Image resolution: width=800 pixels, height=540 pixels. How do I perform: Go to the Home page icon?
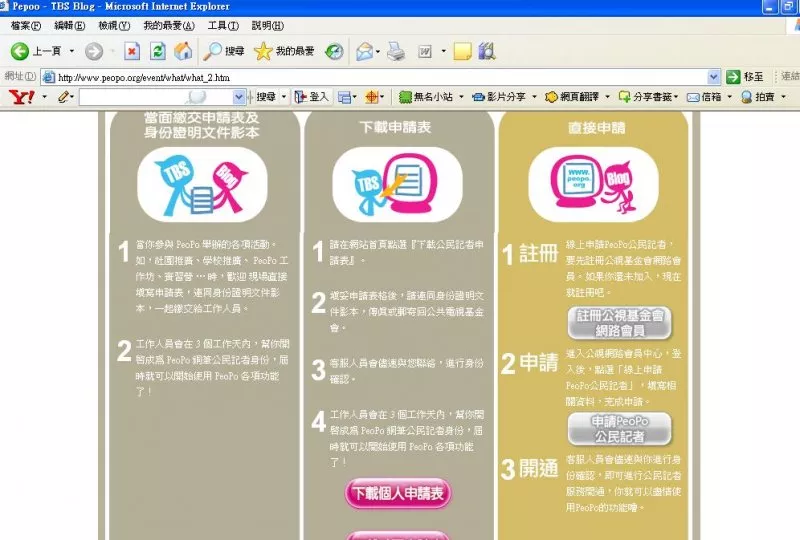pos(183,51)
